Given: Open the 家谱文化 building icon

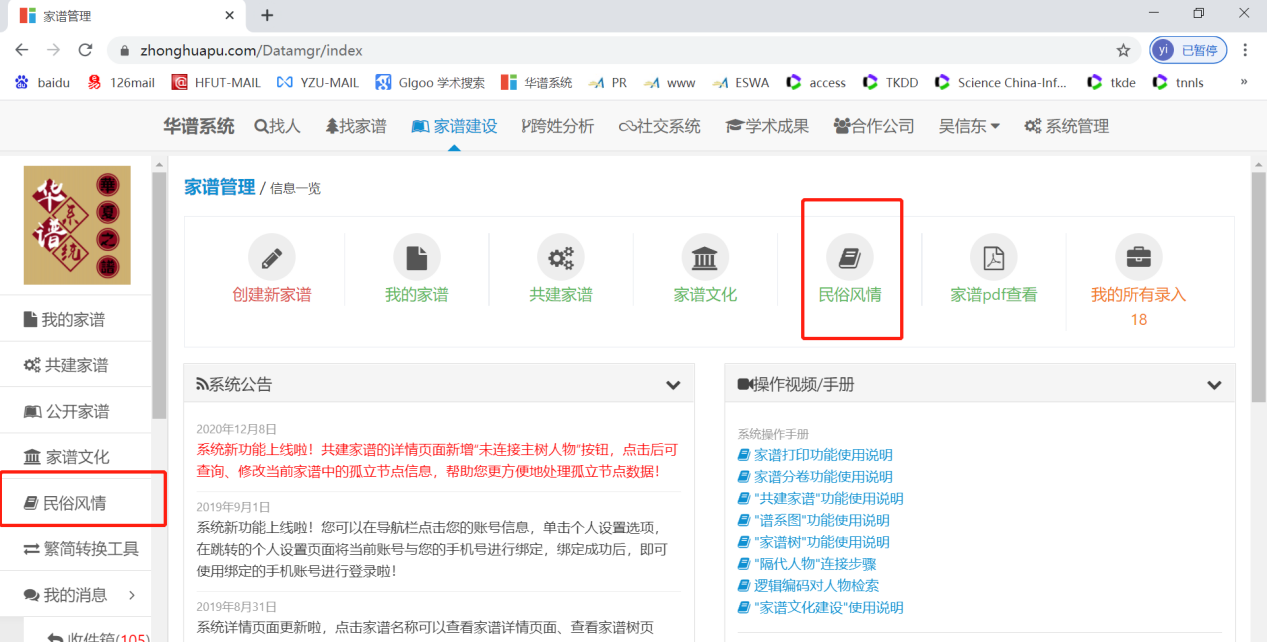Looking at the screenshot, I should 705,258.
